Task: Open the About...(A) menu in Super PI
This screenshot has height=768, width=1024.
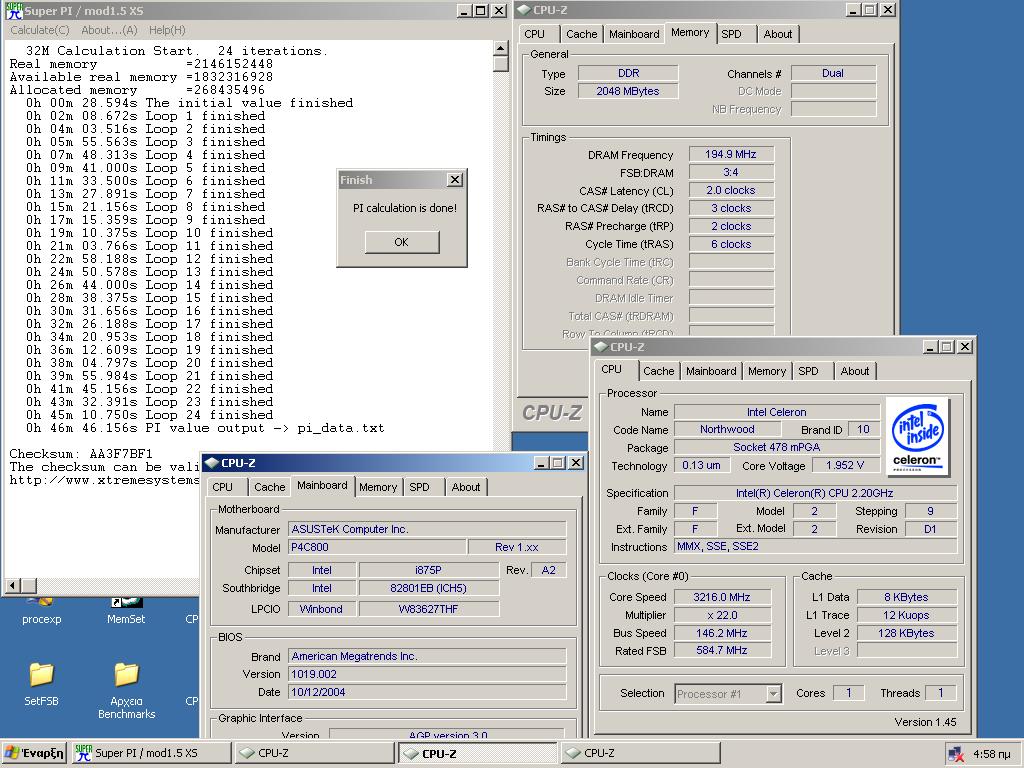Action: point(109,30)
